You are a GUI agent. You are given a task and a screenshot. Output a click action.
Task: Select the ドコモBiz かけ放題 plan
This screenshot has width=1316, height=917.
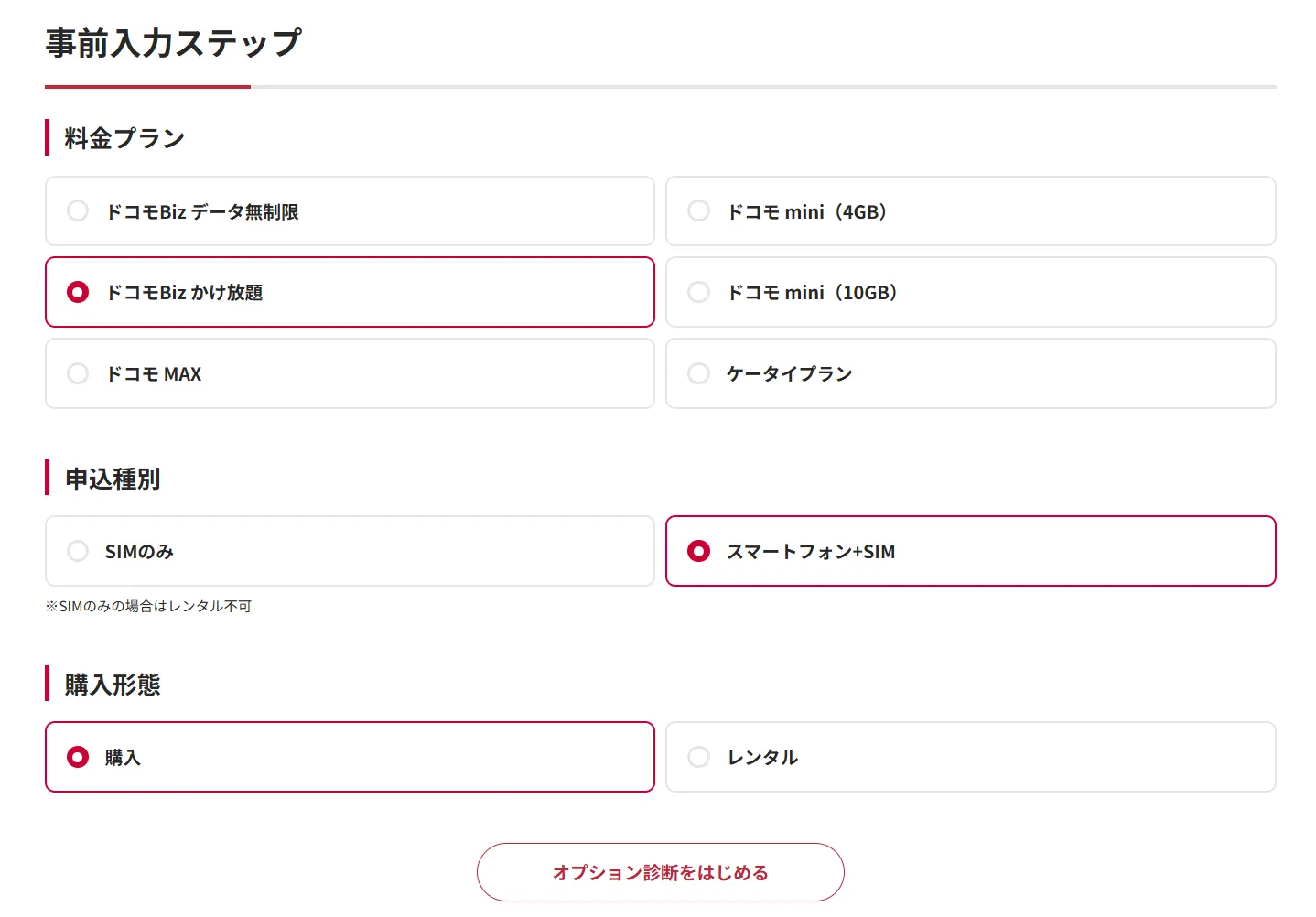tap(349, 292)
